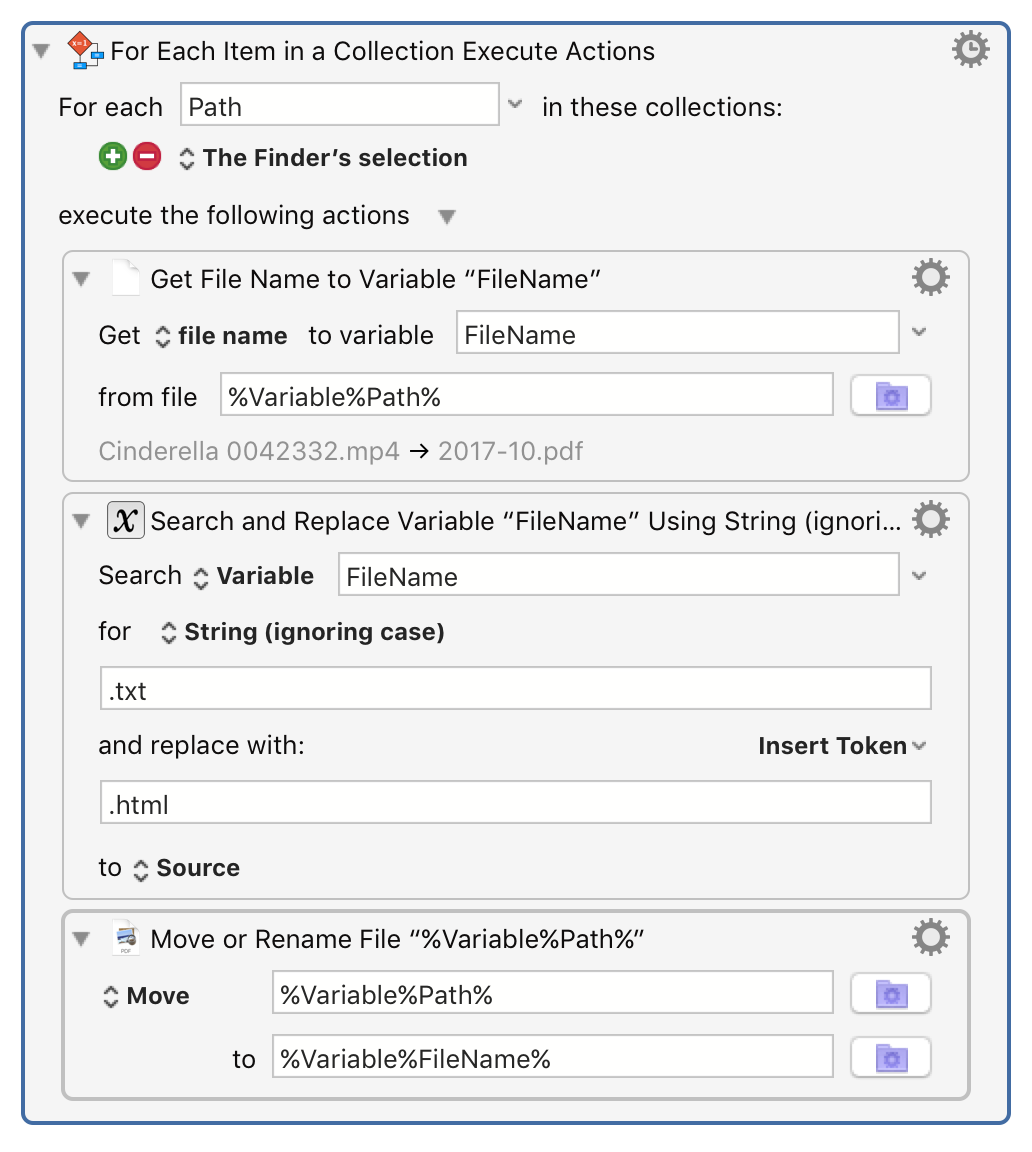
Task: Change the 'Move' operation popup
Action: point(146,996)
